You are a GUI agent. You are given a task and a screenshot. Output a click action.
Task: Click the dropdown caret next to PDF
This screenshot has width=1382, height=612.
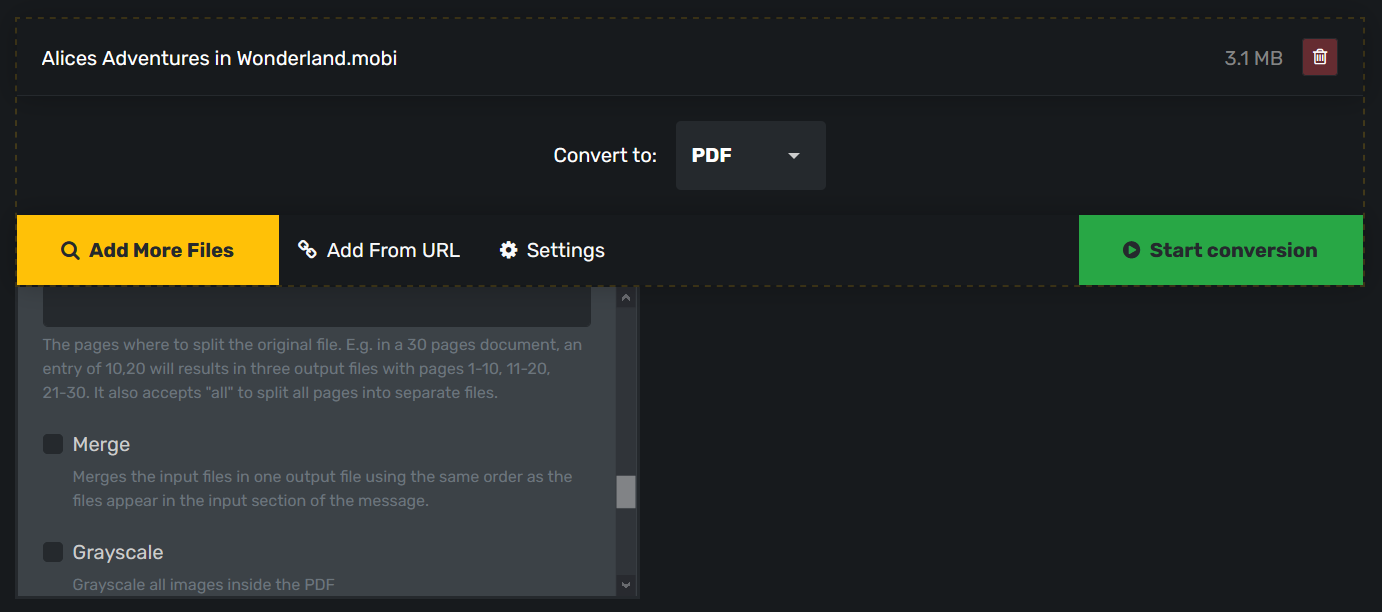pos(794,156)
